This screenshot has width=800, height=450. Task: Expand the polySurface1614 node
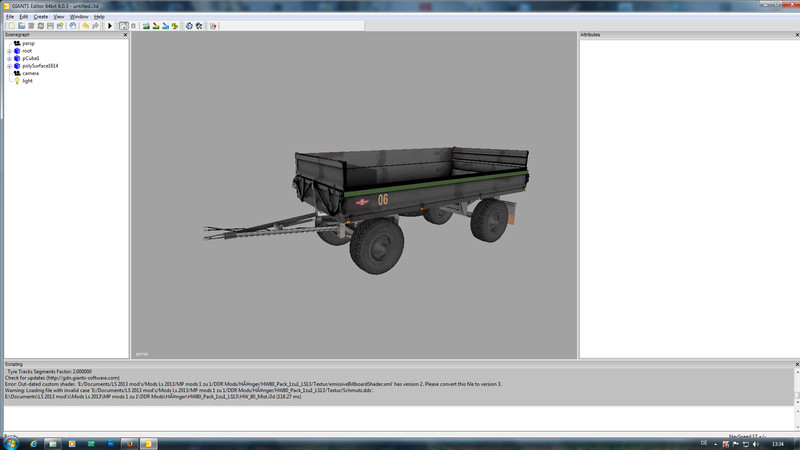[9, 66]
